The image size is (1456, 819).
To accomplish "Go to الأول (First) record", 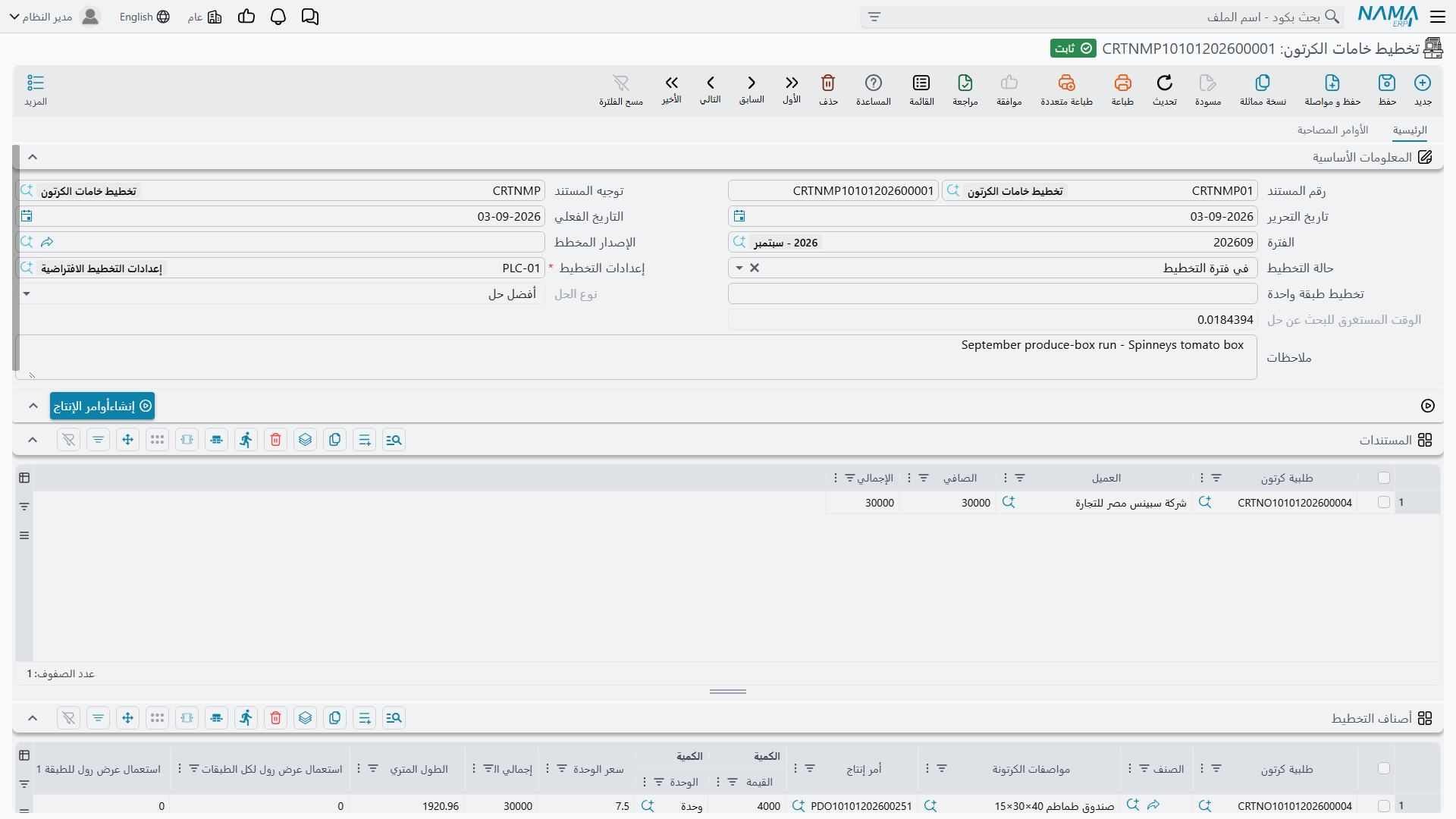I will (792, 83).
